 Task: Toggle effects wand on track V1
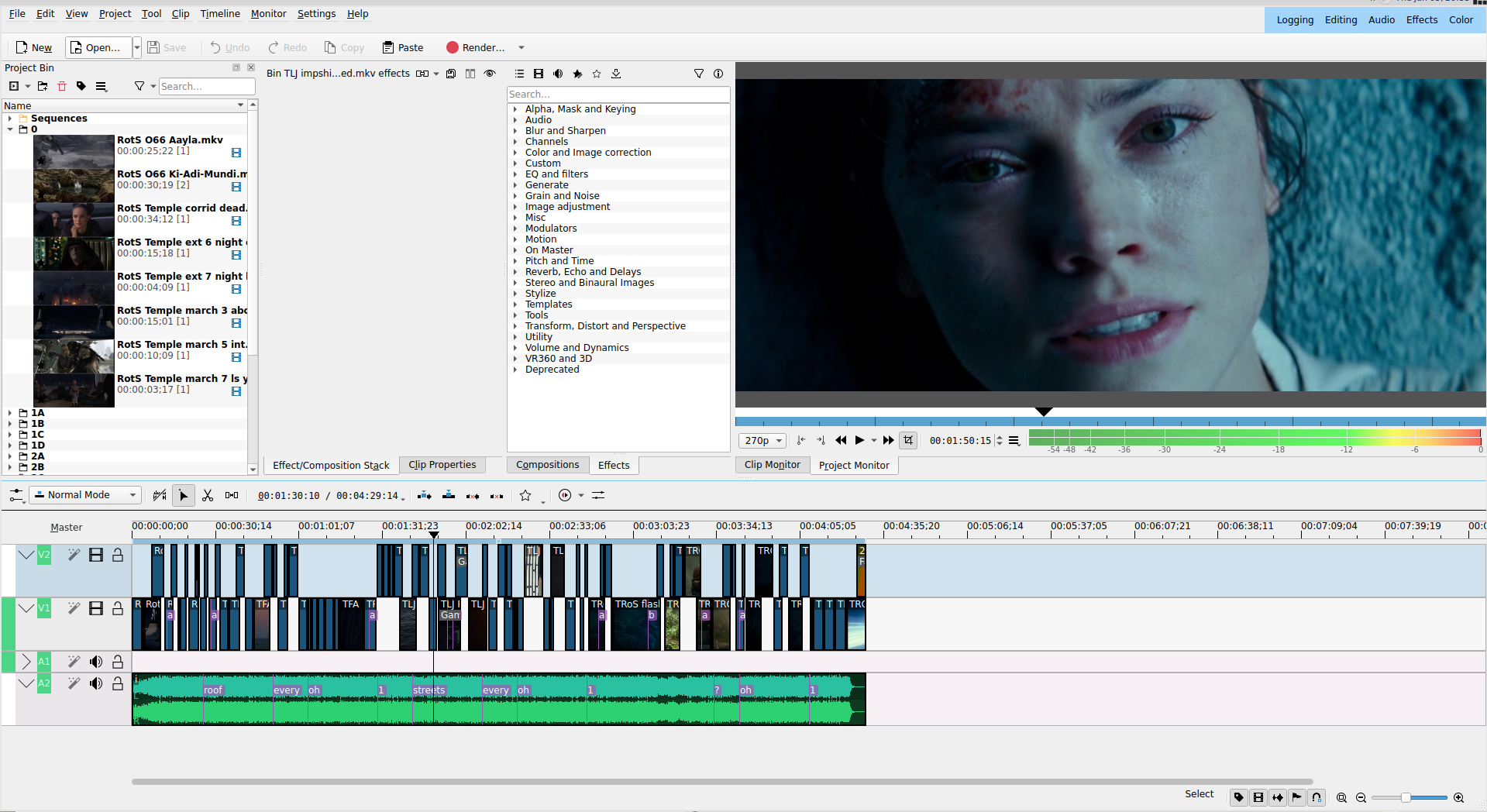pyautogui.click(x=74, y=608)
